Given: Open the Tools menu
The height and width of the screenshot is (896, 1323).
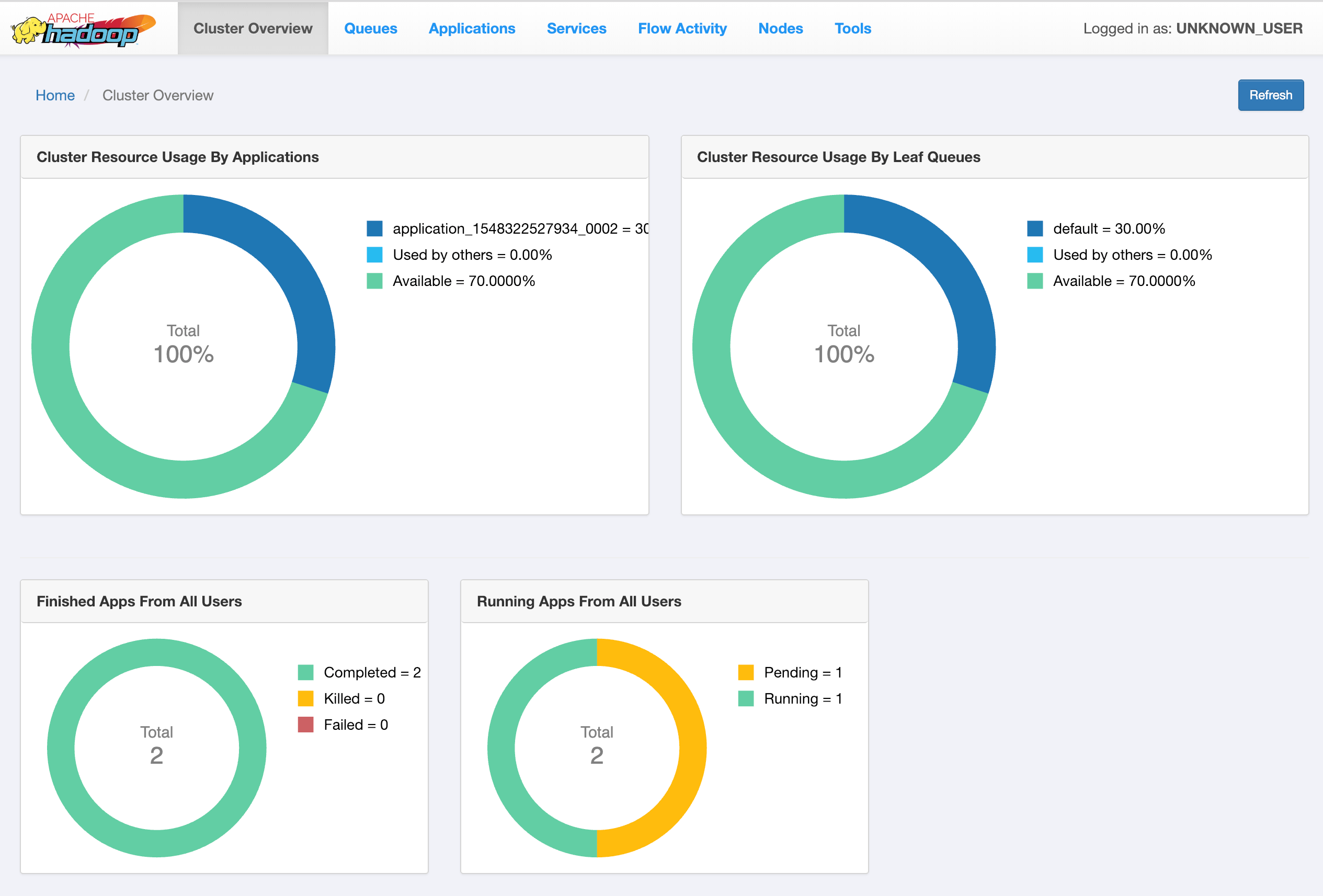Looking at the screenshot, I should point(852,28).
